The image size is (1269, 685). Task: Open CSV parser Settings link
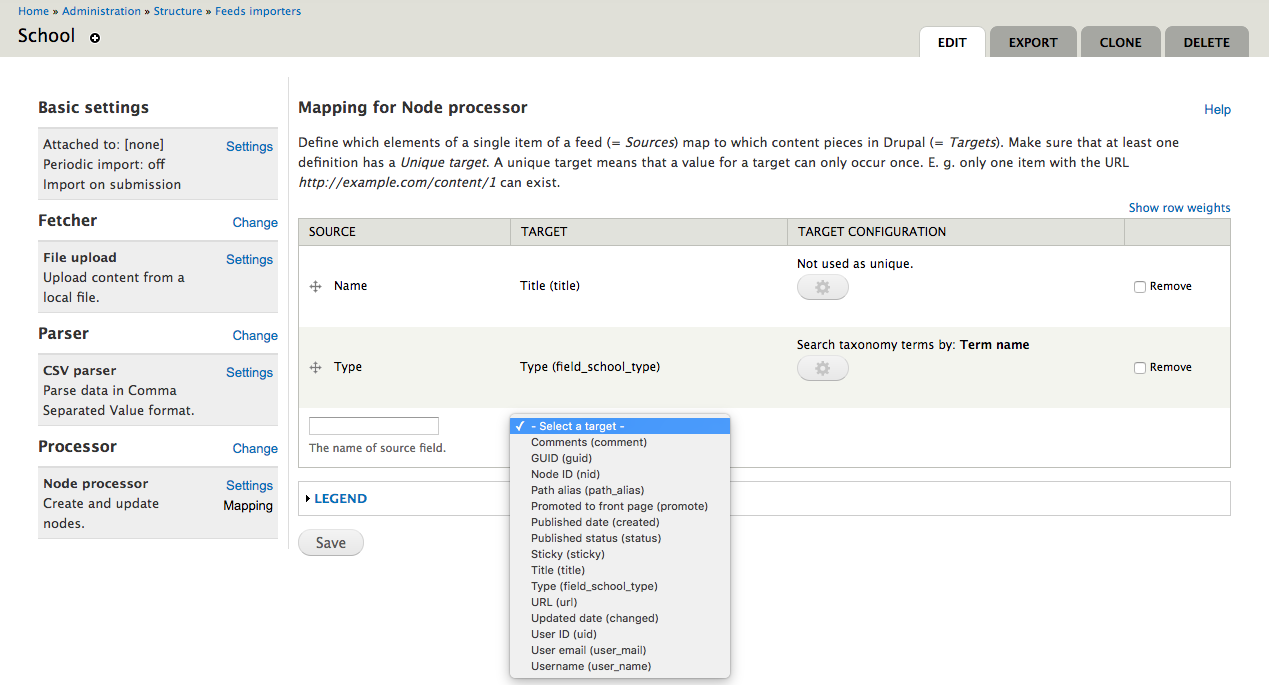click(249, 372)
